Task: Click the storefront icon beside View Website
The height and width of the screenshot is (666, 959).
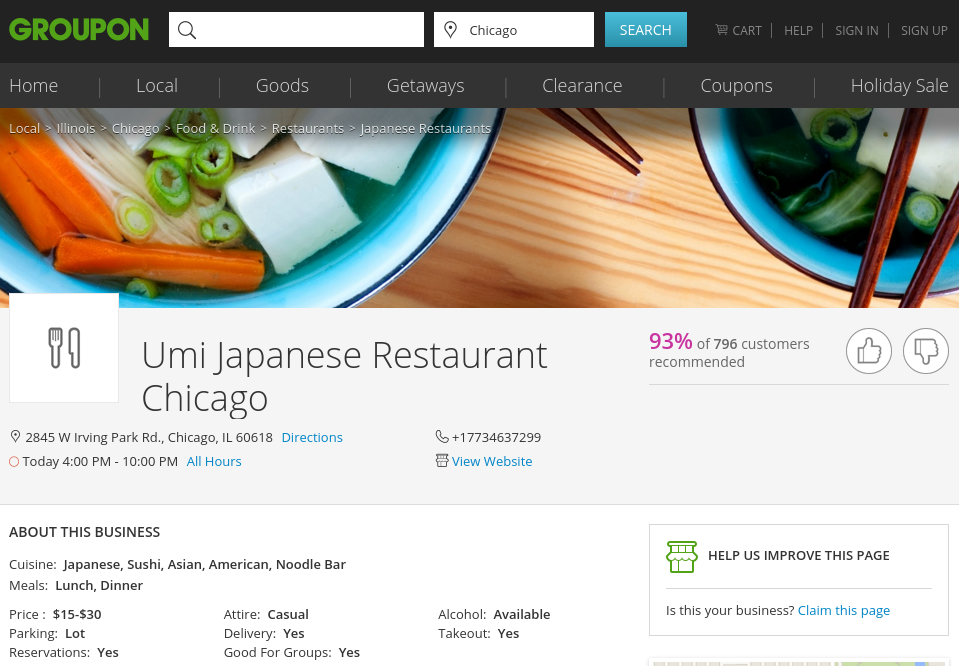Action: click(x=442, y=461)
